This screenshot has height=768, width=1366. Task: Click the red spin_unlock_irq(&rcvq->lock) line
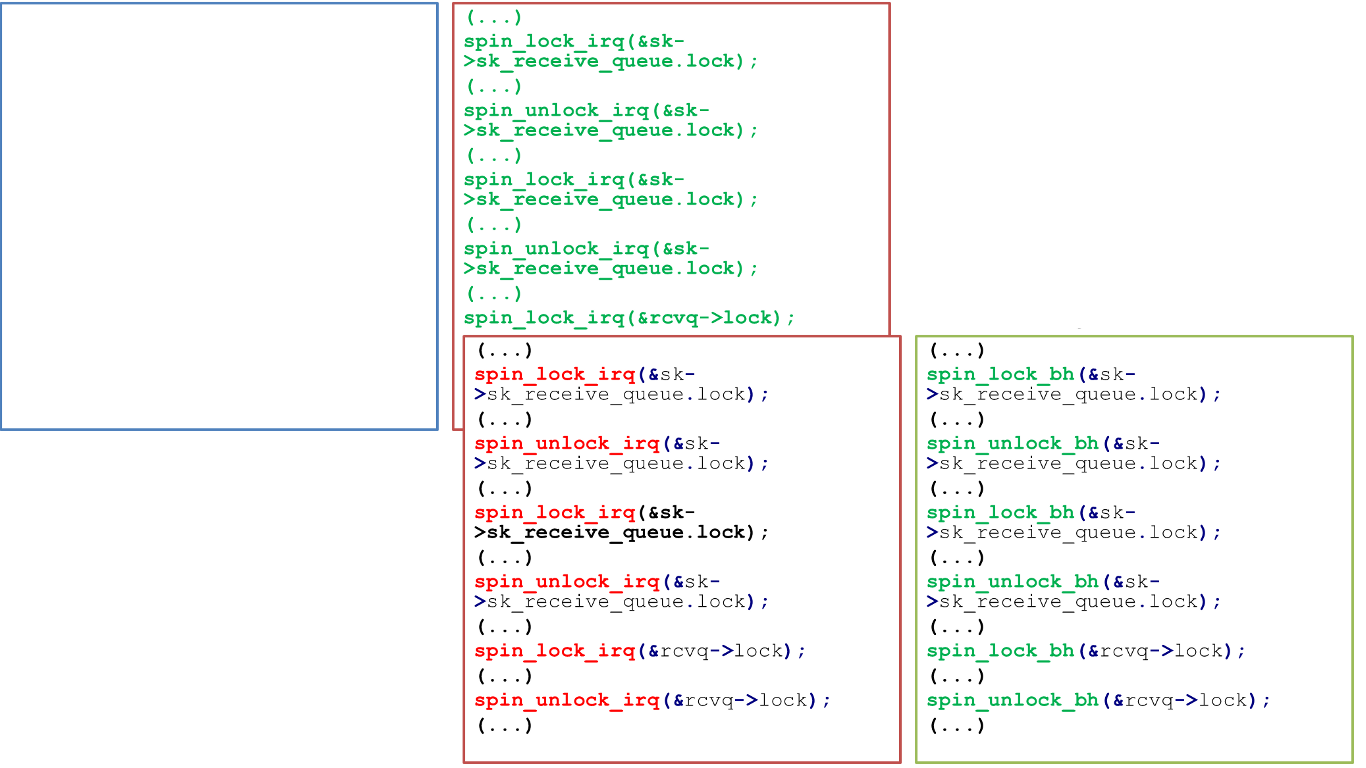pos(652,700)
